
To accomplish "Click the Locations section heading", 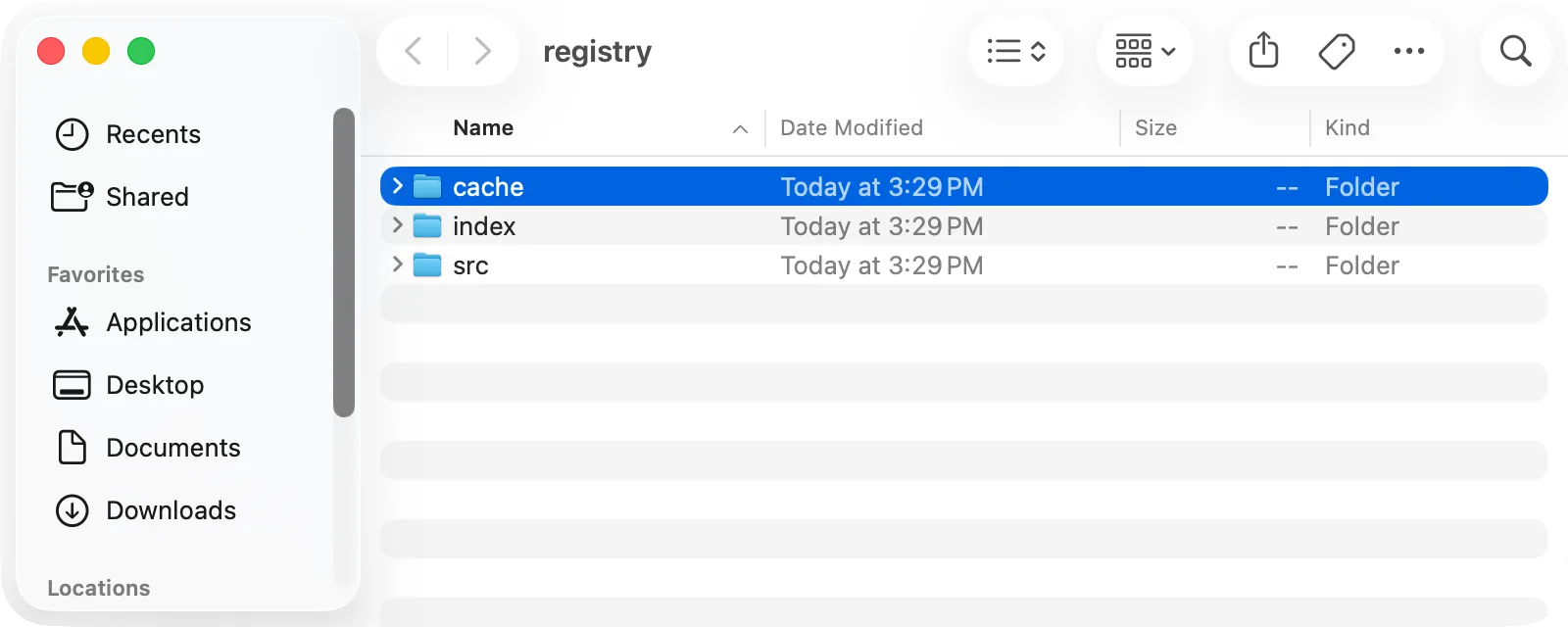I will (x=99, y=588).
